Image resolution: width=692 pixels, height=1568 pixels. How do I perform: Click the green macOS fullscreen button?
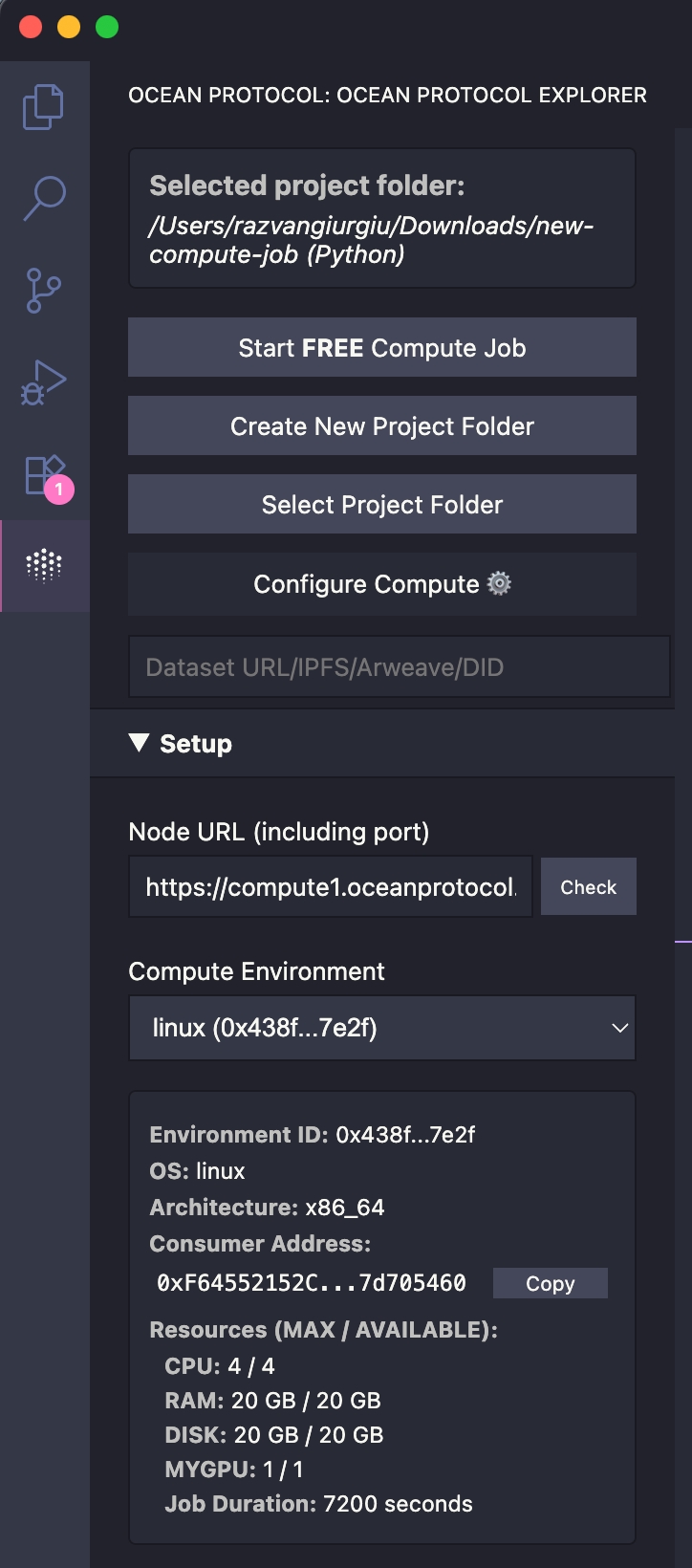[107, 27]
